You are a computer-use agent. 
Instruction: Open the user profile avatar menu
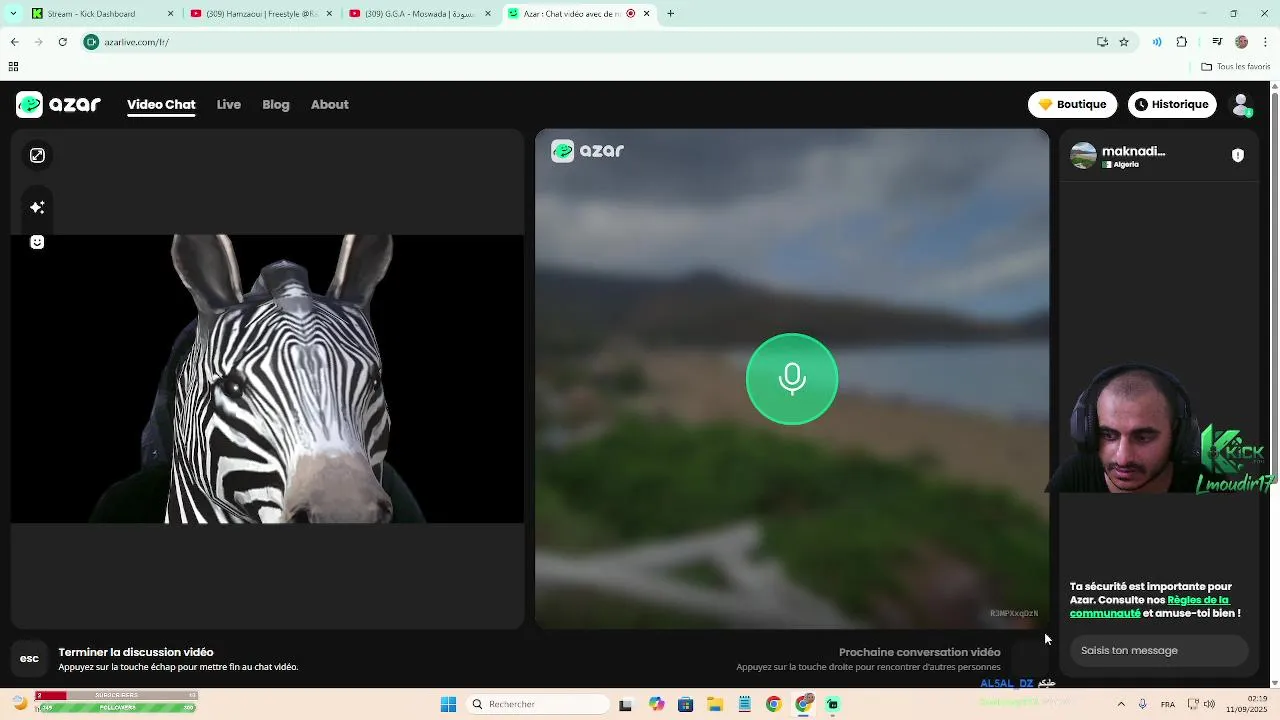[1242, 105]
